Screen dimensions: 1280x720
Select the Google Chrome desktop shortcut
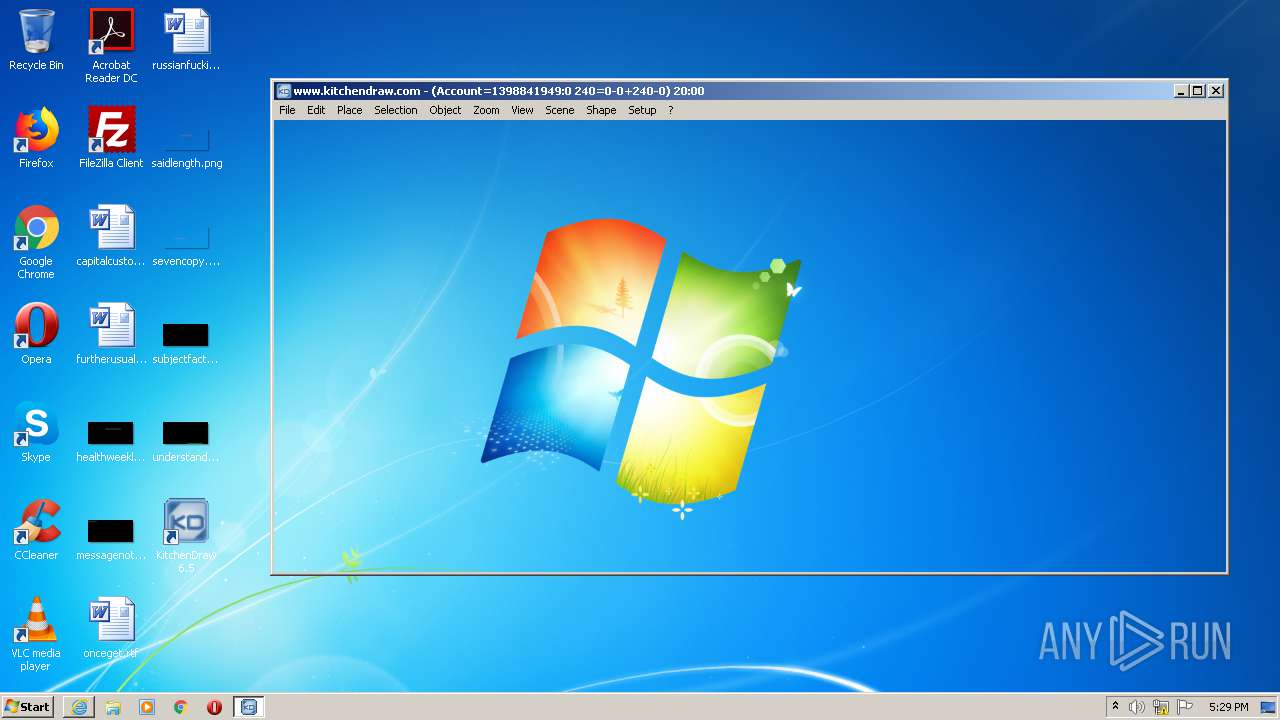pos(36,242)
